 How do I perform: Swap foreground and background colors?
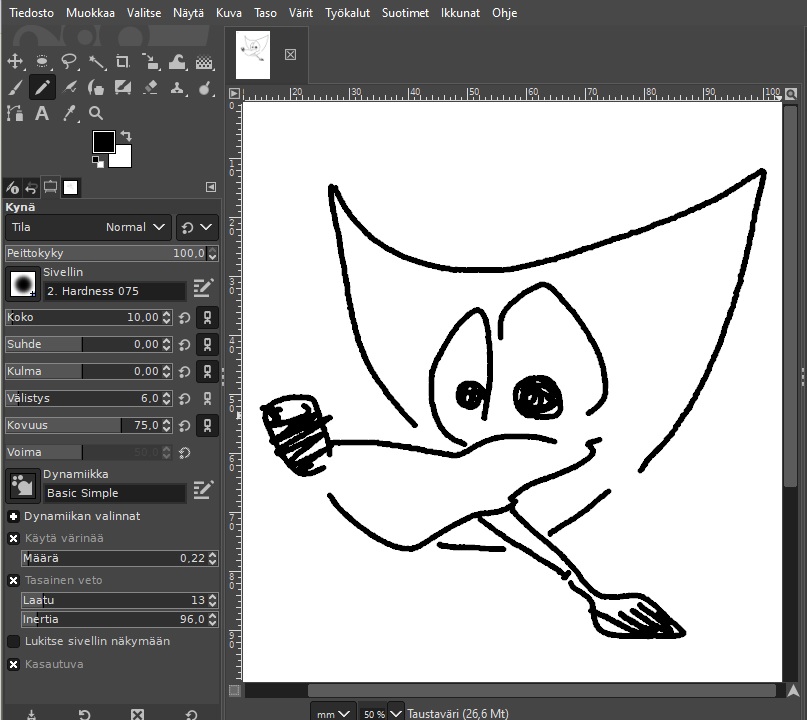pos(126,135)
